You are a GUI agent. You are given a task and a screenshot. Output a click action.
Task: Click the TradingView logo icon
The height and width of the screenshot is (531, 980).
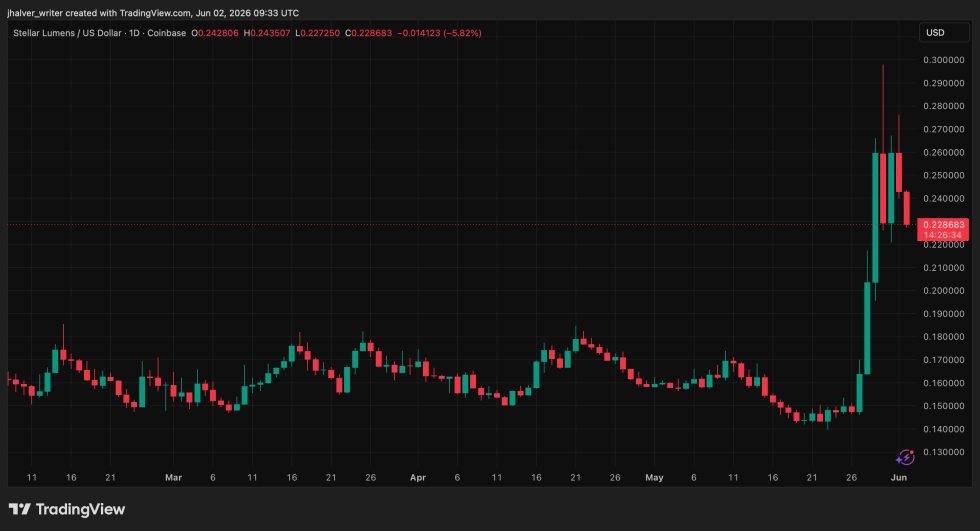[x=19, y=509]
